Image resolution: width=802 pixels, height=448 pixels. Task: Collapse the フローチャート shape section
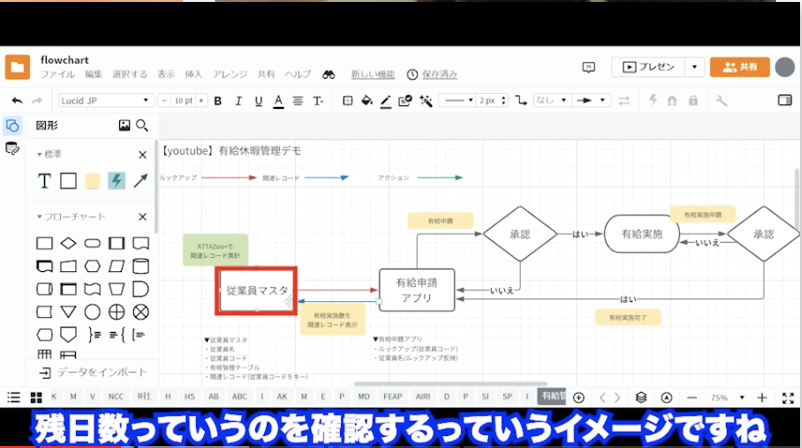click(x=41, y=217)
